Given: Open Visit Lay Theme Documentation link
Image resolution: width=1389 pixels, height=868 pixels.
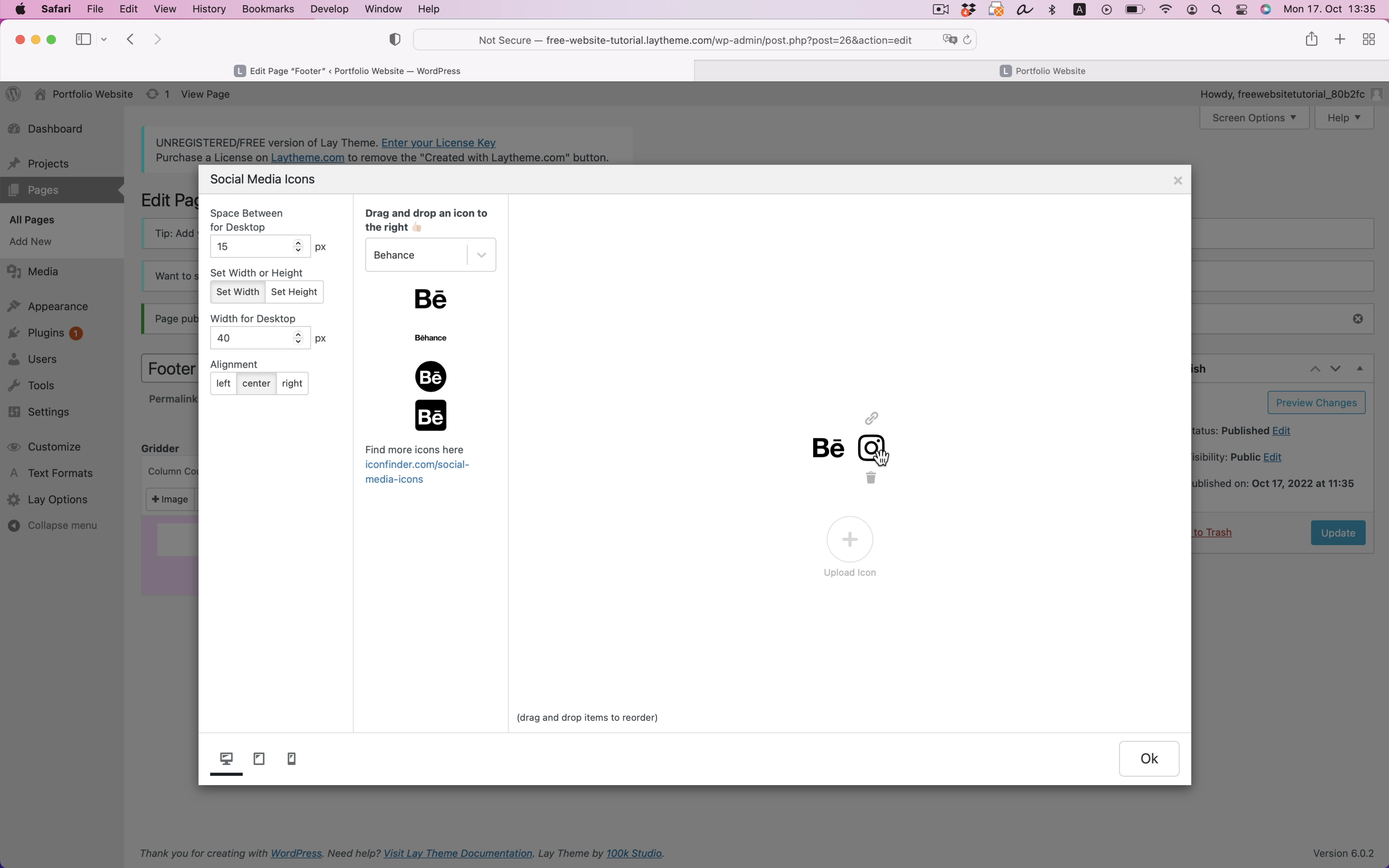Looking at the screenshot, I should pos(458,853).
